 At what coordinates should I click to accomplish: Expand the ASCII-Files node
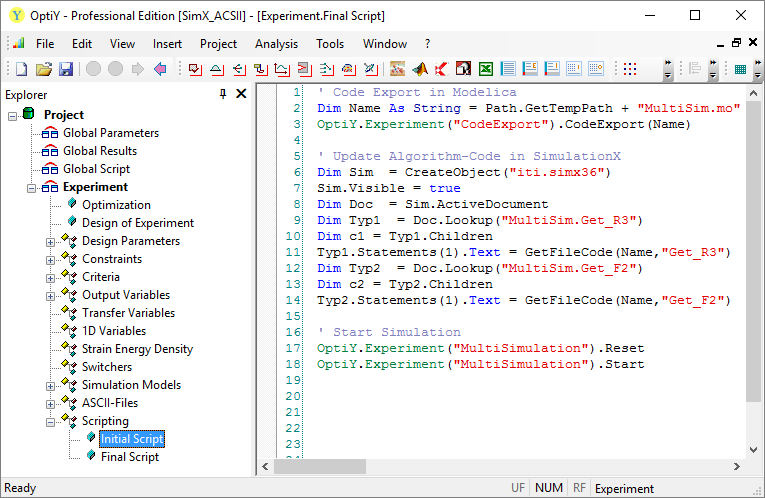50,404
